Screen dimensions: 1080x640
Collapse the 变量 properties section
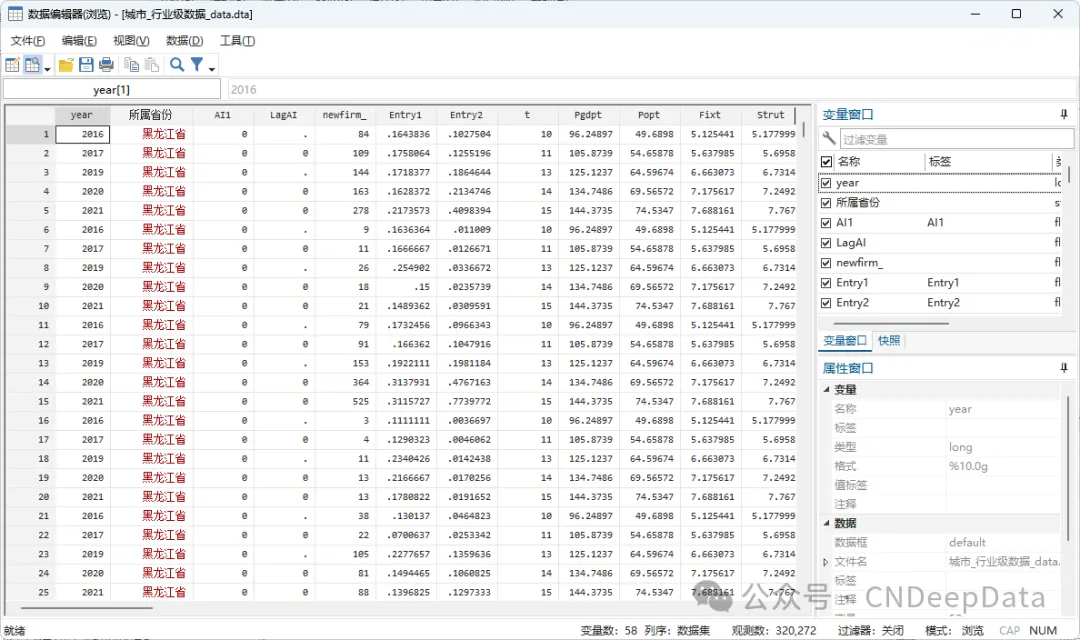coord(827,389)
